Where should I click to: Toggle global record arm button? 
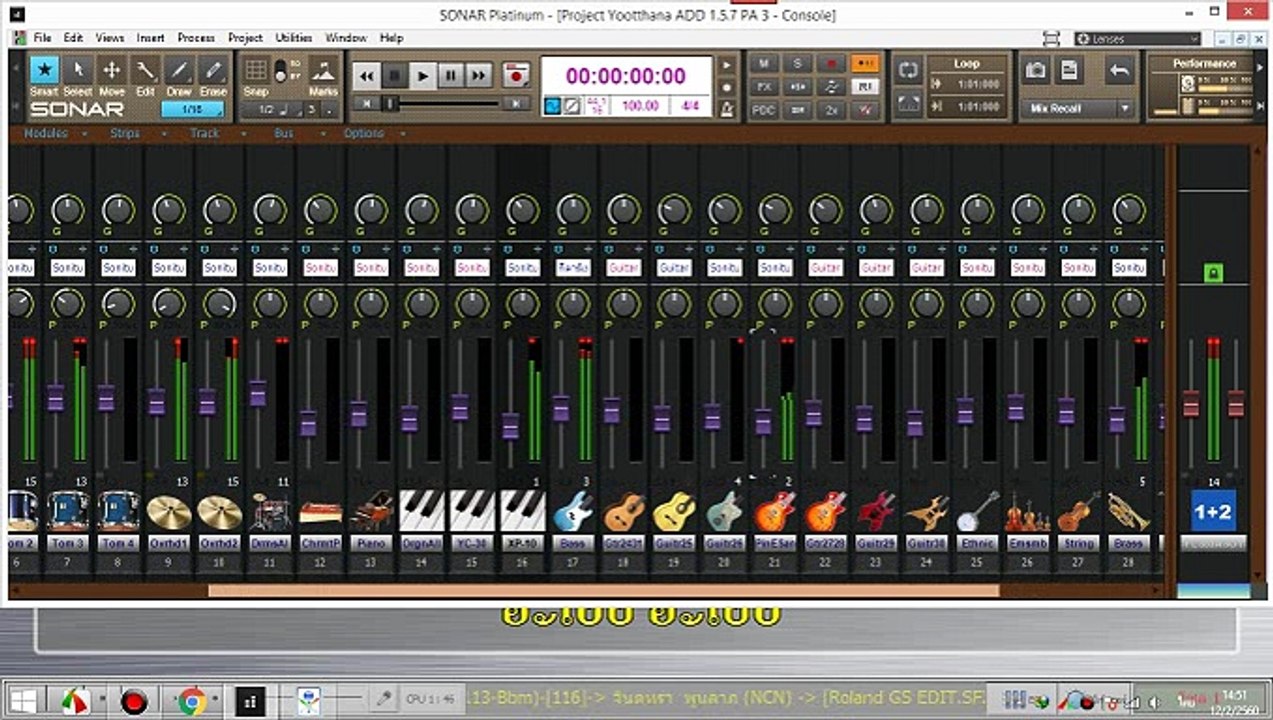831,63
